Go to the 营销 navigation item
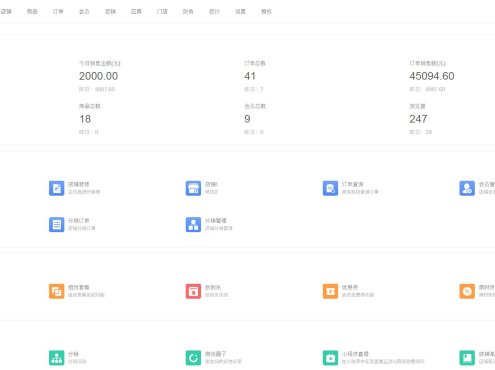Screen dimensions: 495x370 tap(110, 11)
